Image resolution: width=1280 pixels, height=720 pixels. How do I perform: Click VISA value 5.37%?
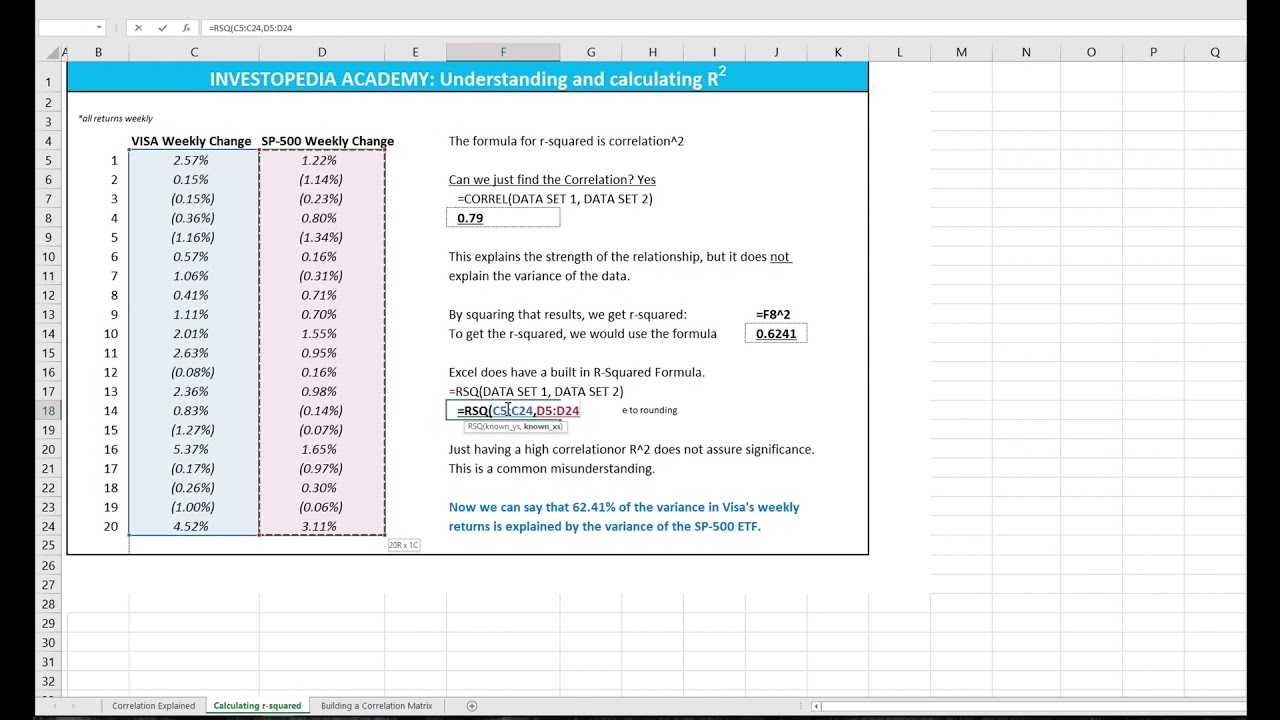pos(191,449)
